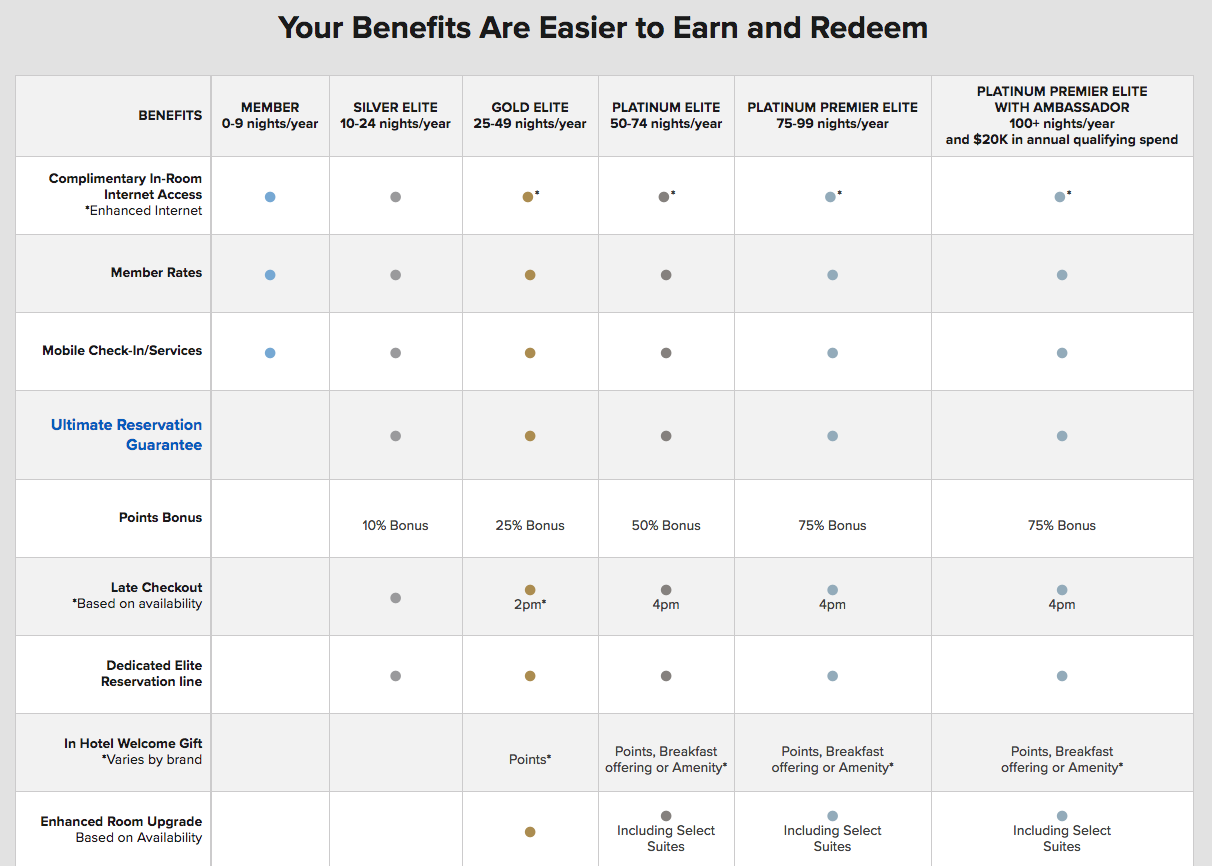
Task: Click the Gold Elite dot for Dedicated Elite Reservation line
Action: tap(530, 676)
